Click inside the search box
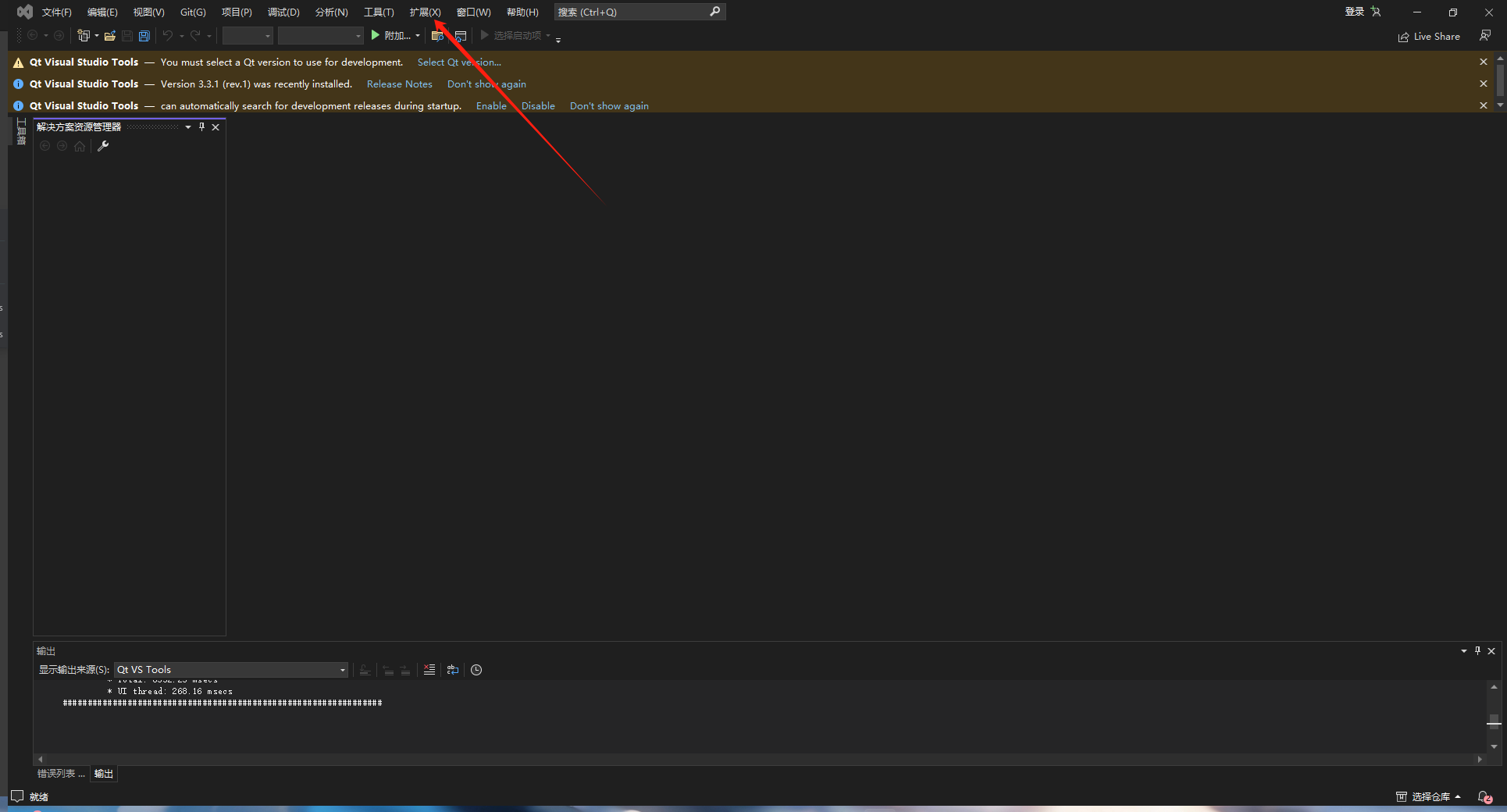Viewport: 1507px width, 812px height. click(632, 12)
